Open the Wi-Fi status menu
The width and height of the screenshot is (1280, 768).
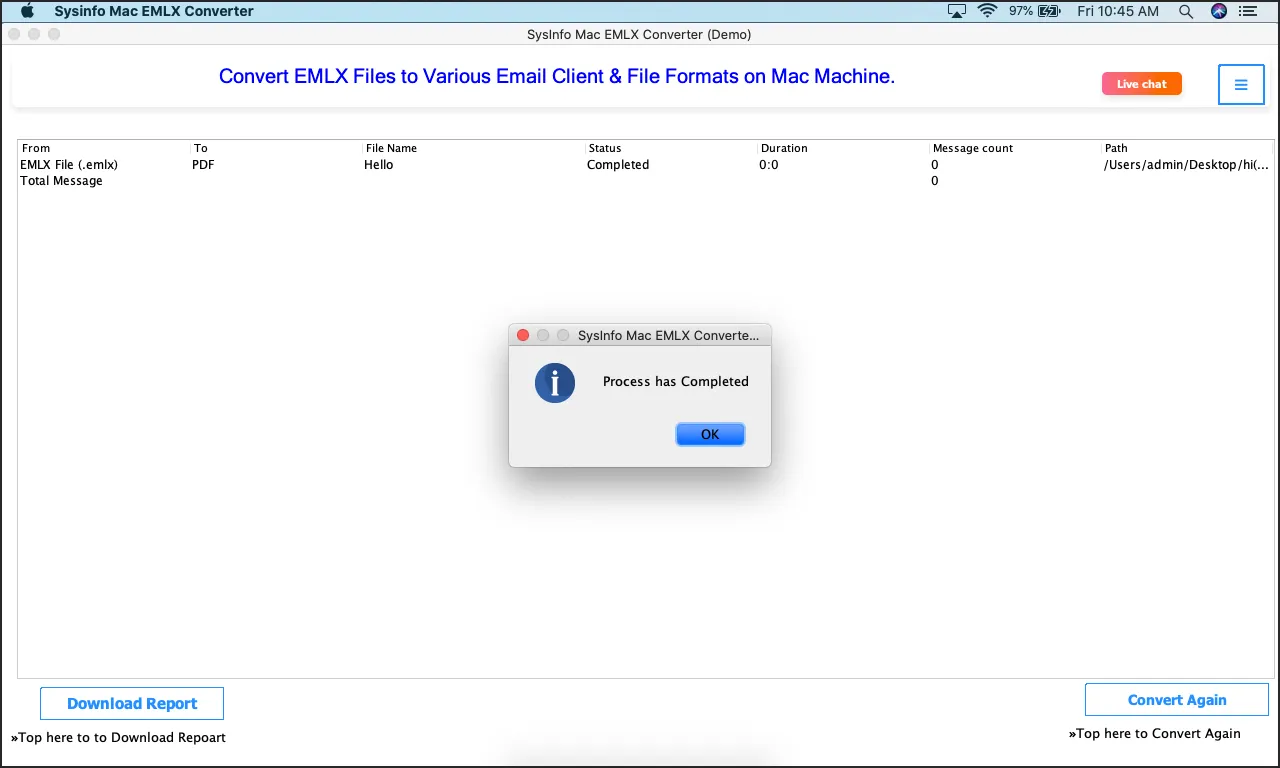pos(988,11)
